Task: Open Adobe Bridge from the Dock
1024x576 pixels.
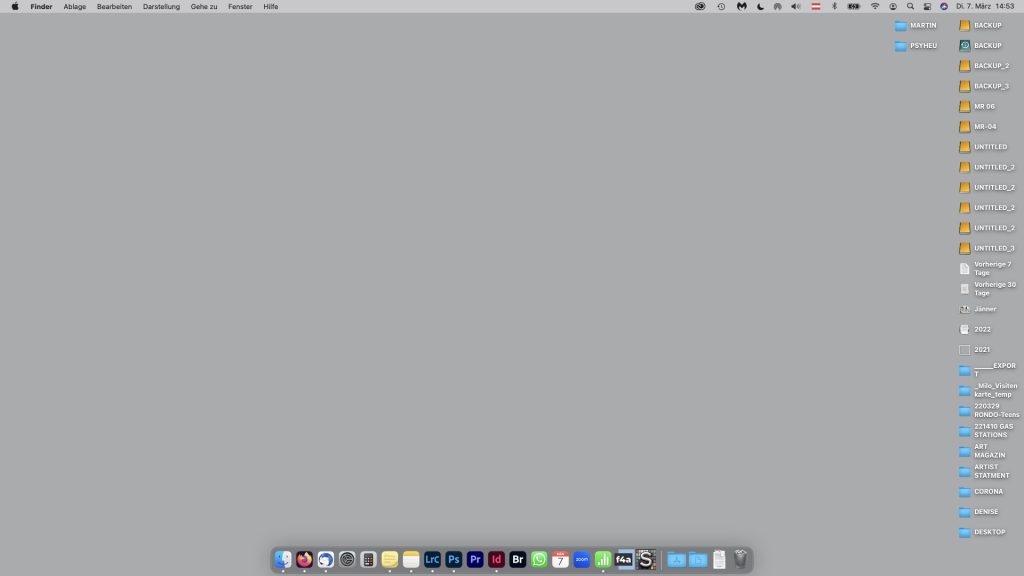Action: point(518,560)
